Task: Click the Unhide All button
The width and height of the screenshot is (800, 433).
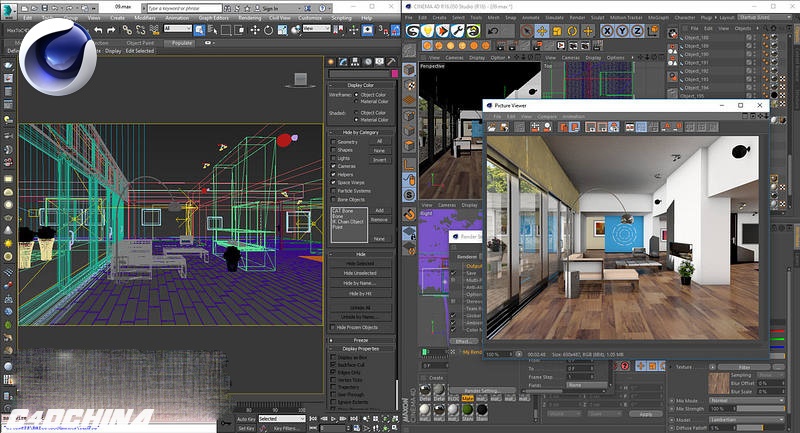Action: click(360, 308)
